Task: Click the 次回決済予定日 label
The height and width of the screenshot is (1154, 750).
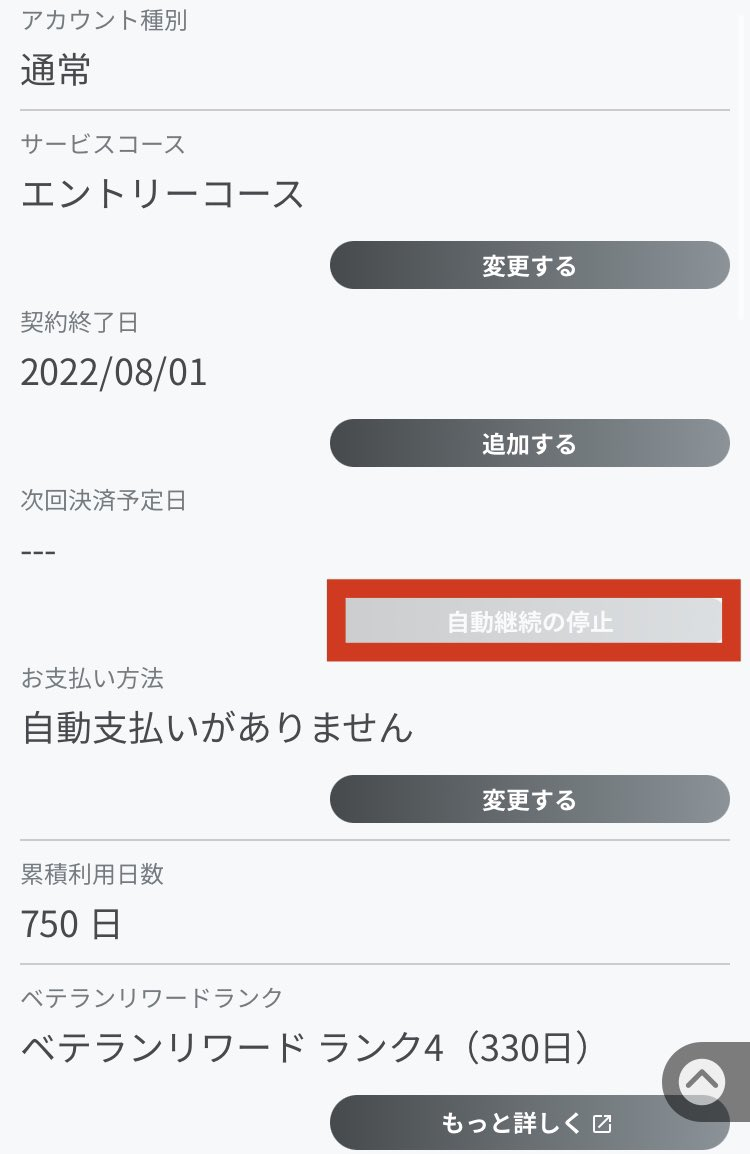Action: (103, 500)
